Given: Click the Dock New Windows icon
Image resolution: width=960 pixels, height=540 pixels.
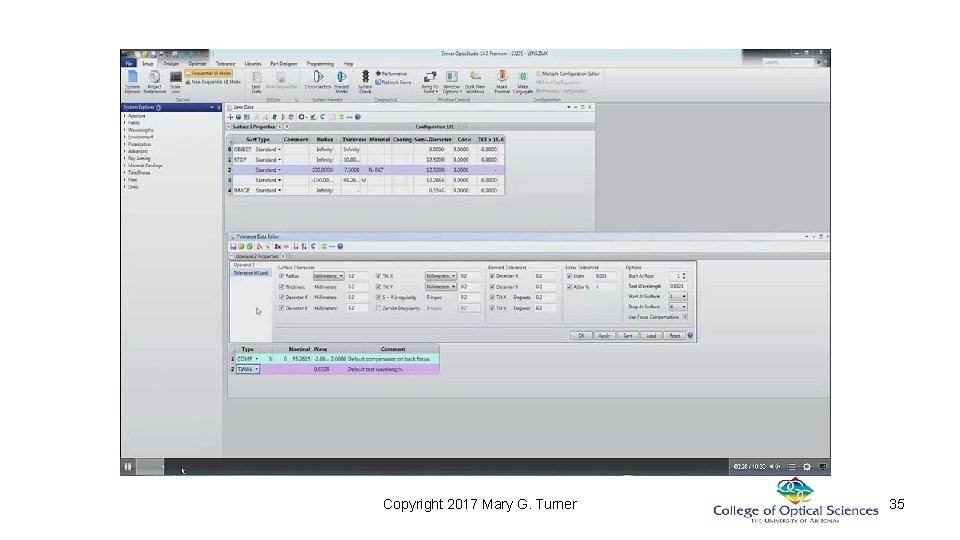Looking at the screenshot, I should point(474,81).
